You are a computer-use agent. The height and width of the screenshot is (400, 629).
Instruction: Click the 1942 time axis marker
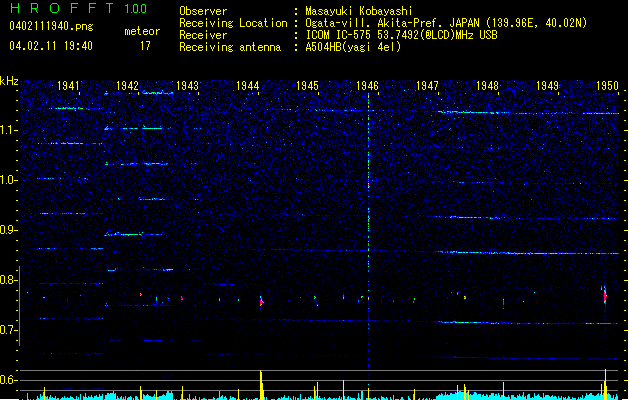(127, 85)
